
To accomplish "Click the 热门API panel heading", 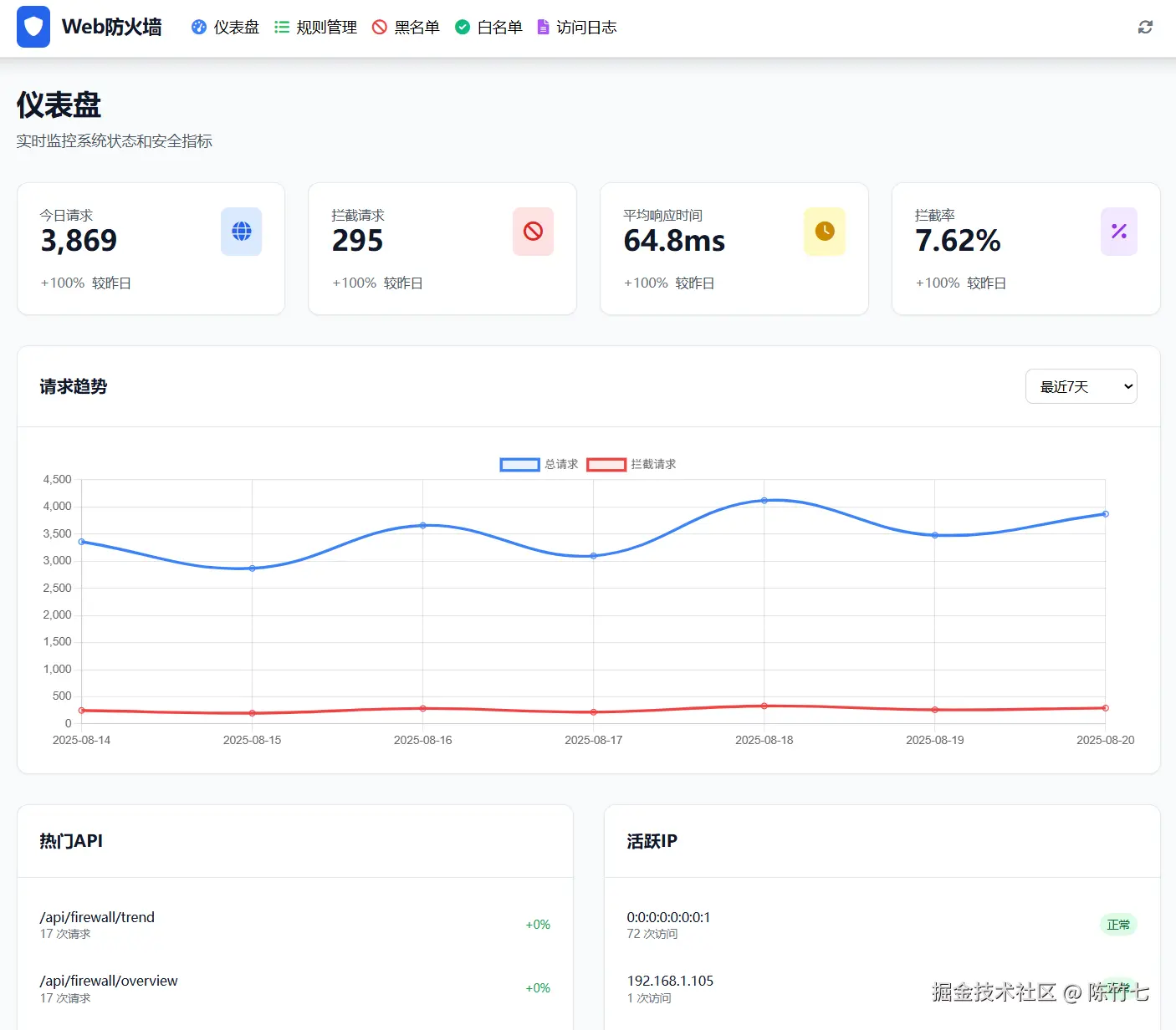I will click(x=71, y=841).
